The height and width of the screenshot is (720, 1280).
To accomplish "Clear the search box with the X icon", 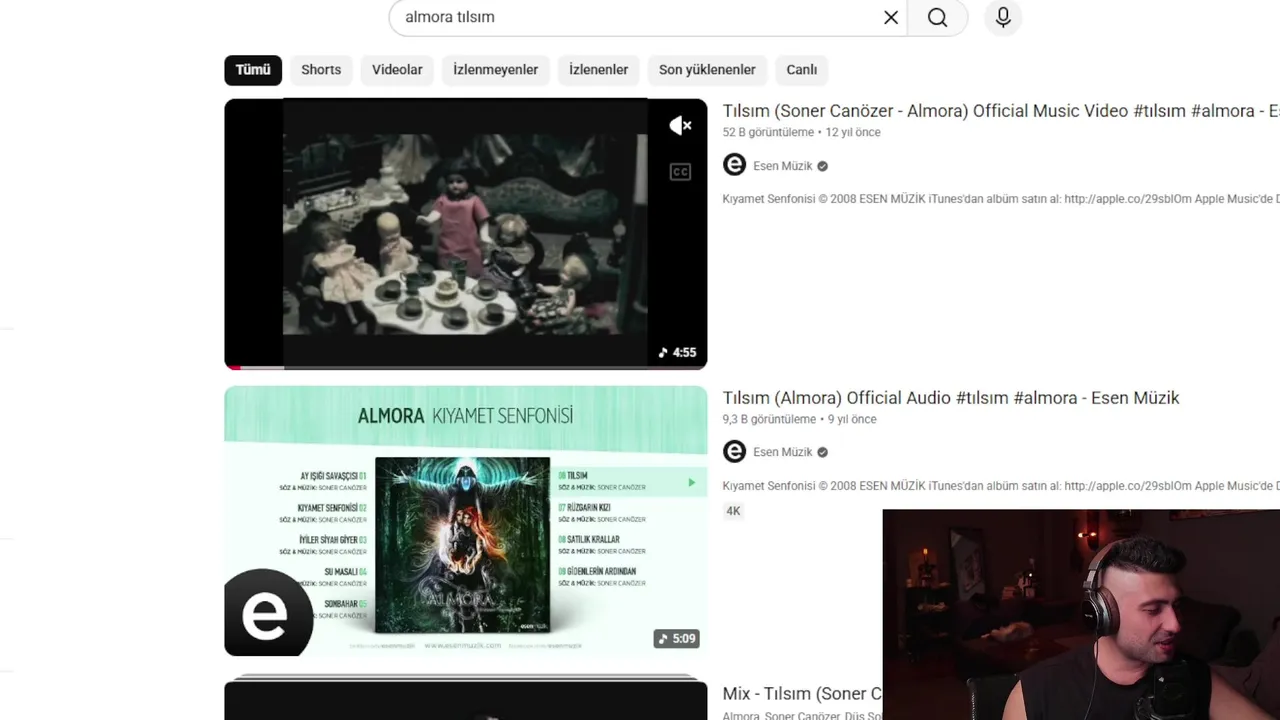I will (x=891, y=17).
